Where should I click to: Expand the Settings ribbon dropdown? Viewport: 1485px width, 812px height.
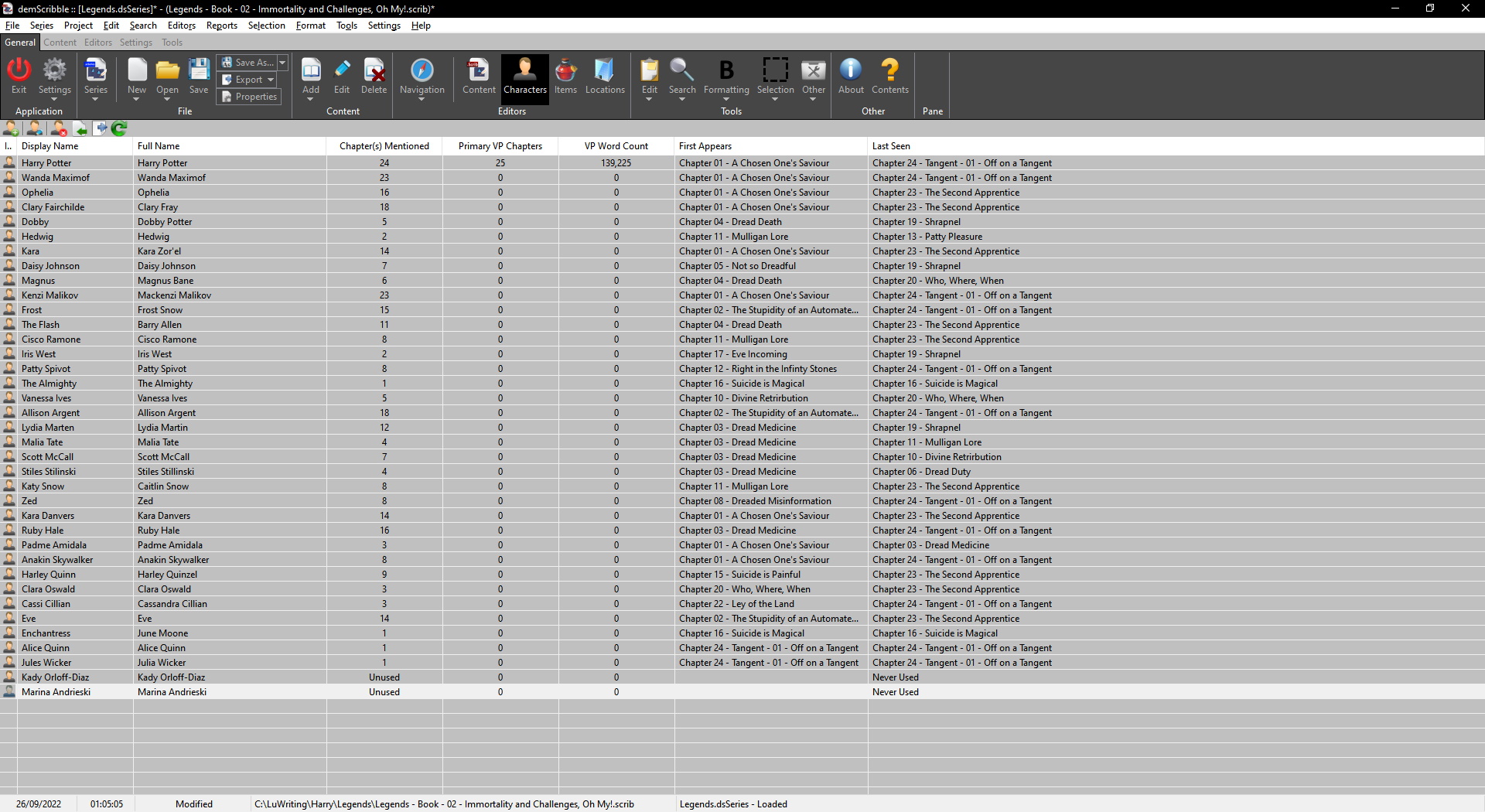tap(54, 99)
